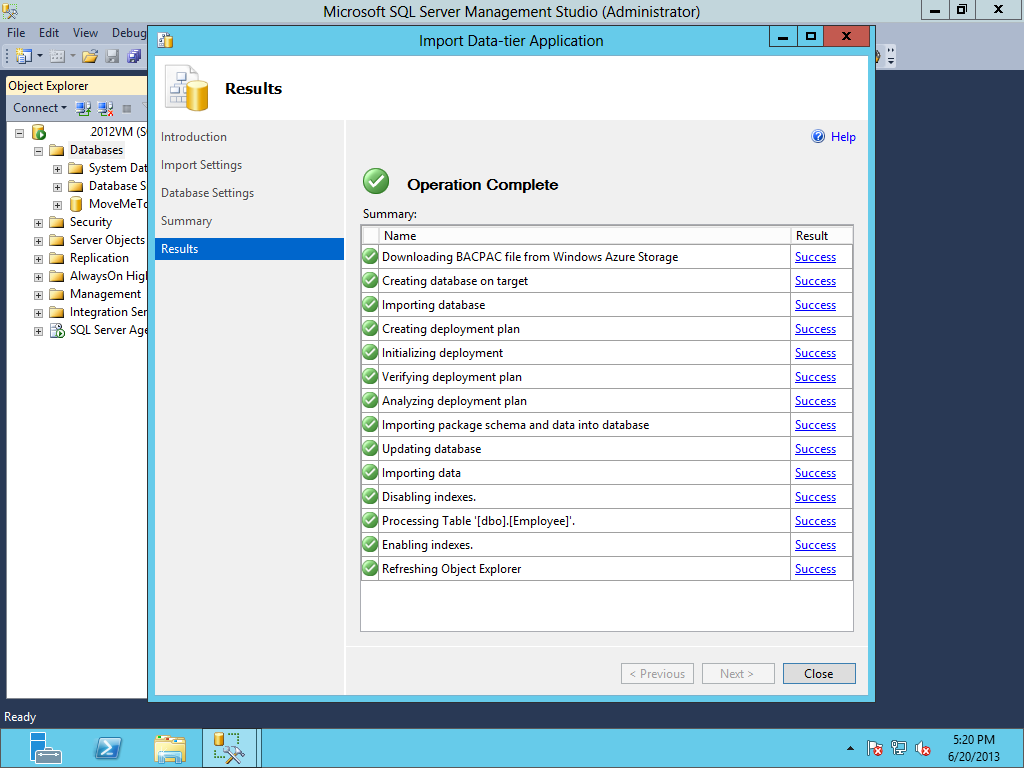Show hidden system tray icons
Image resolution: width=1024 pixels, height=768 pixels.
point(850,748)
